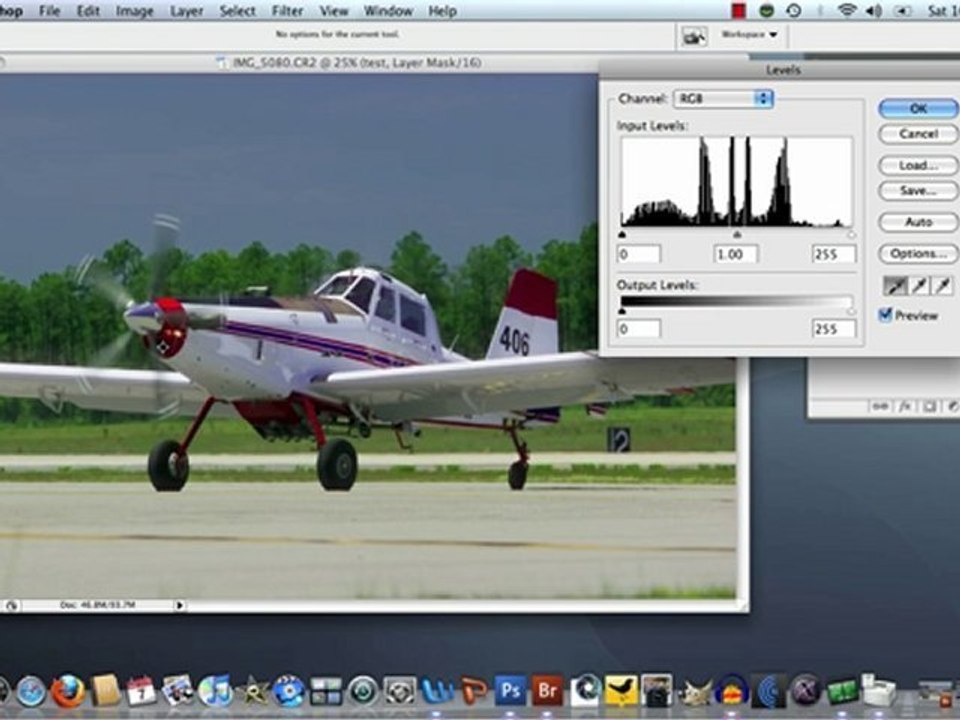Click the link layers icon in Layers panel
The image size is (960, 720).
point(880,407)
